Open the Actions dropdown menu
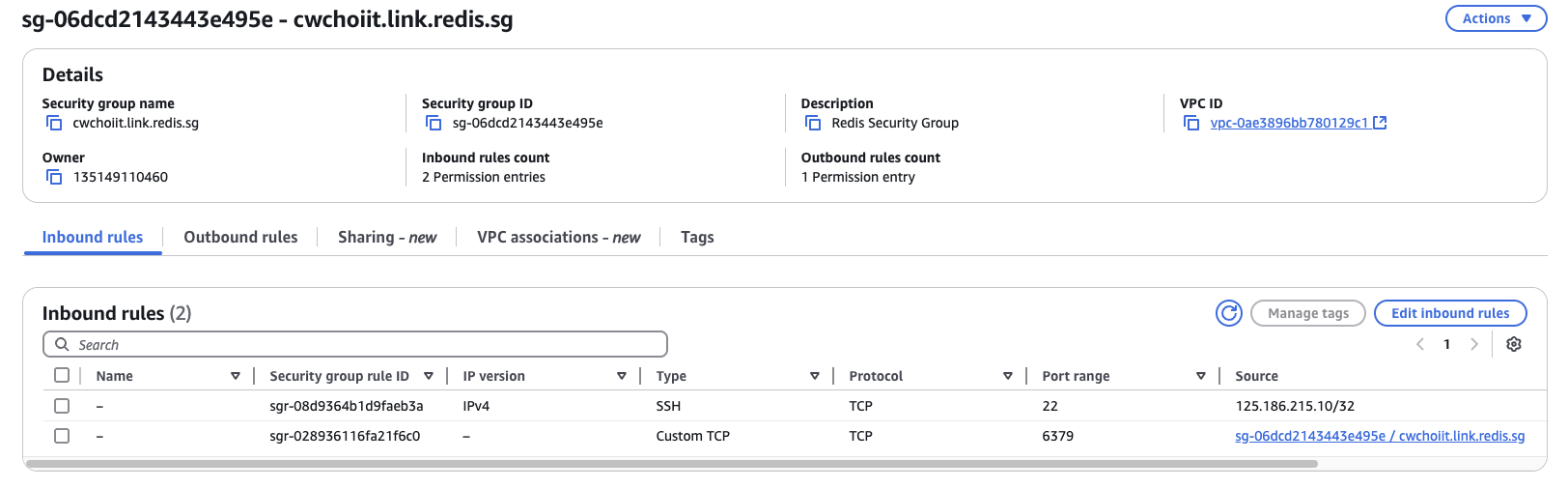This screenshot has width=1568, height=489. pyautogui.click(x=1496, y=18)
